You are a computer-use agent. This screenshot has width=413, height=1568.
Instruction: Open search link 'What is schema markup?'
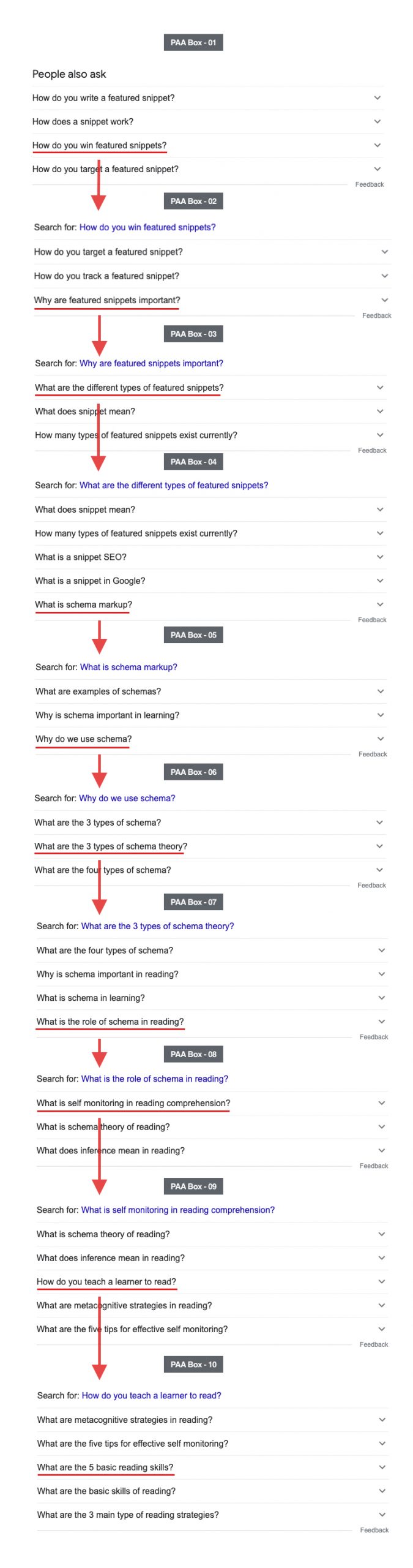click(x=128, y=667)
